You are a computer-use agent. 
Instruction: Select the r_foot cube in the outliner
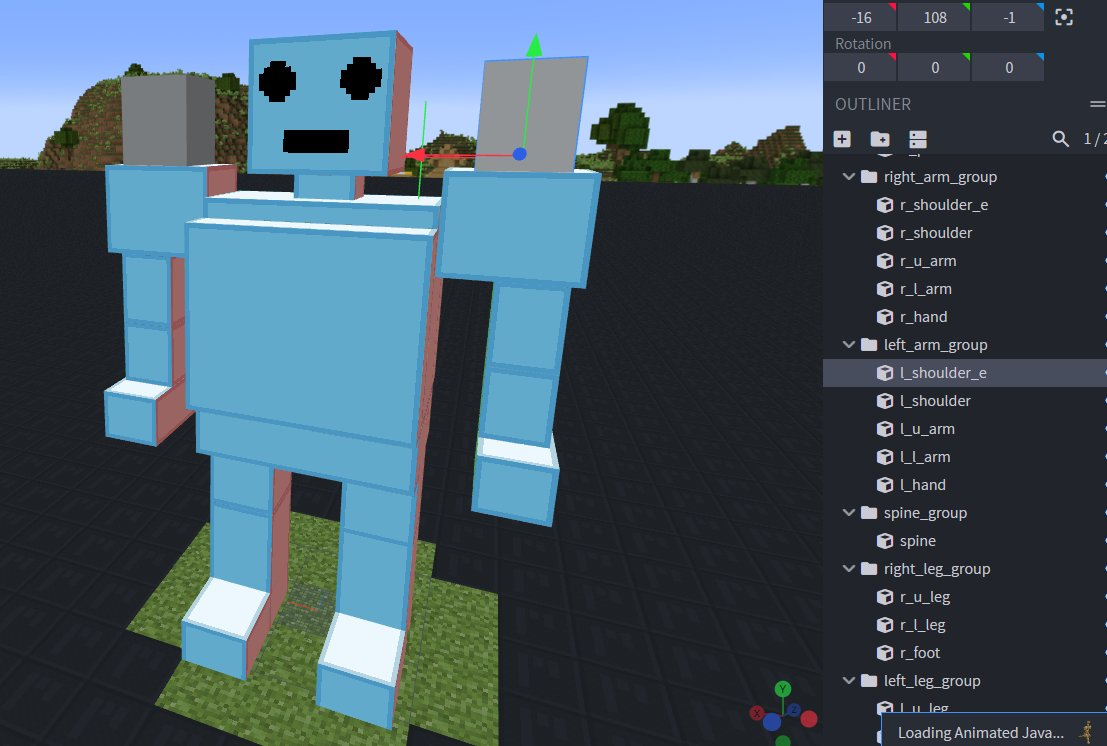pos(916,652)
